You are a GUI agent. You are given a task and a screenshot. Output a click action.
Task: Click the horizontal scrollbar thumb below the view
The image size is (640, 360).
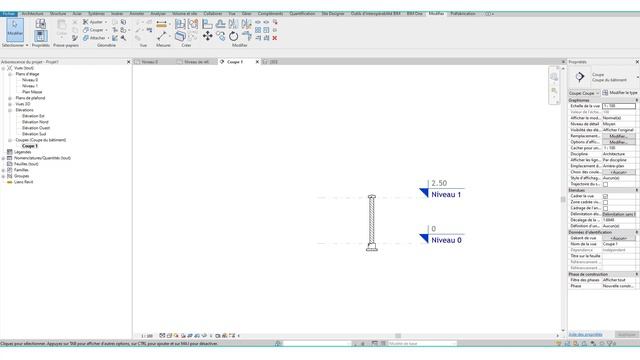[x=398, y=336]
